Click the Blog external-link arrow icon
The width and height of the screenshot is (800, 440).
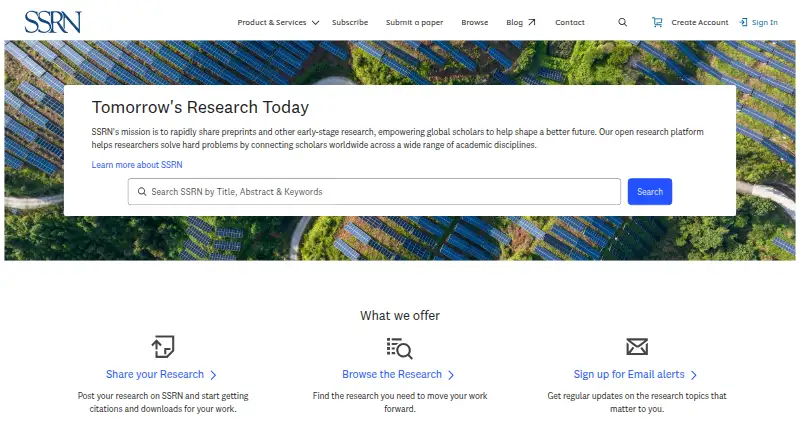(x=532, y=22)
